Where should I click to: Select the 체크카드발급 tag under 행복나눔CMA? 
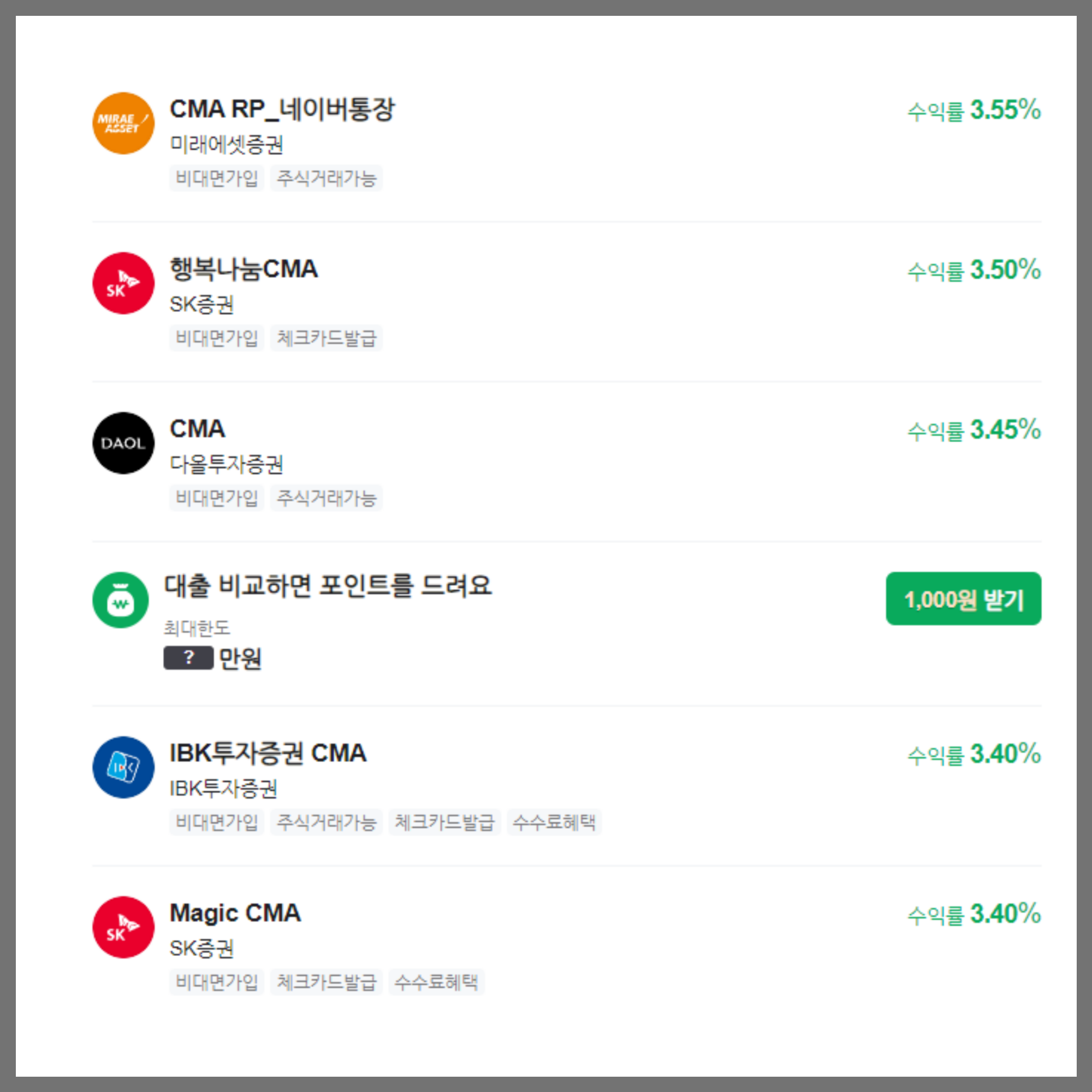pos(327,338)
